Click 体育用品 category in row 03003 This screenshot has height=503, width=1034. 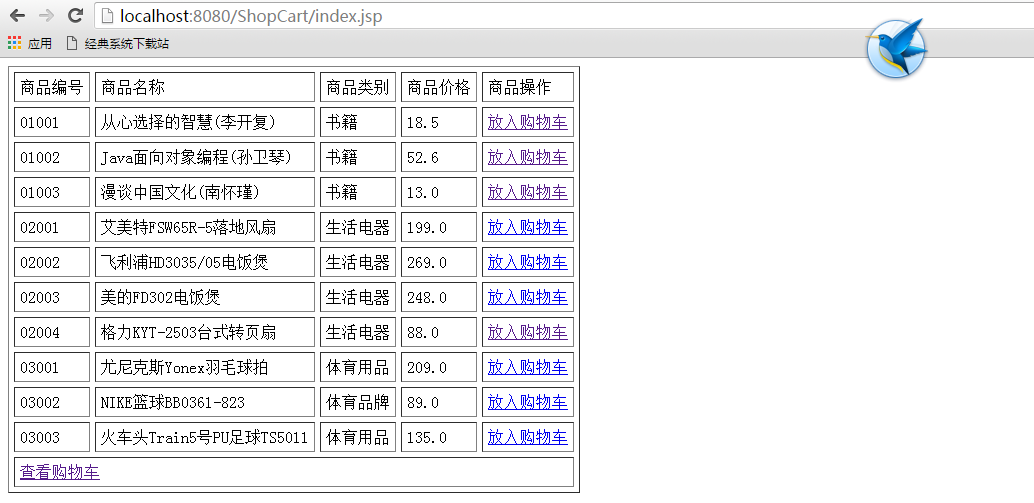(x=358, y=436)
